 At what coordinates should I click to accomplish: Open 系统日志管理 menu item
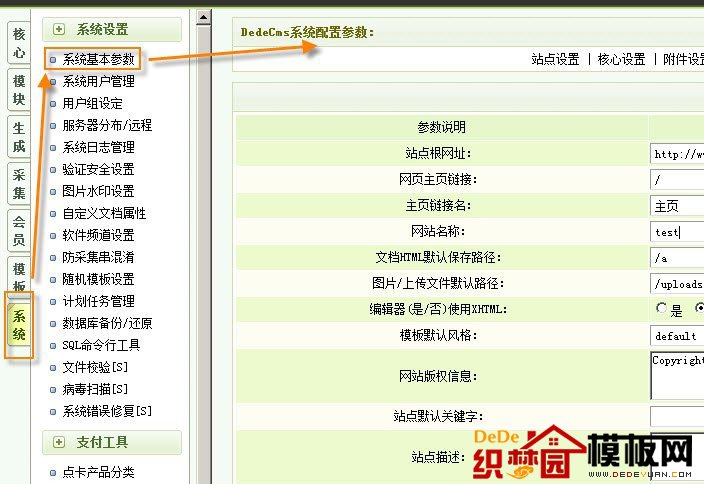tap(98, 147)
